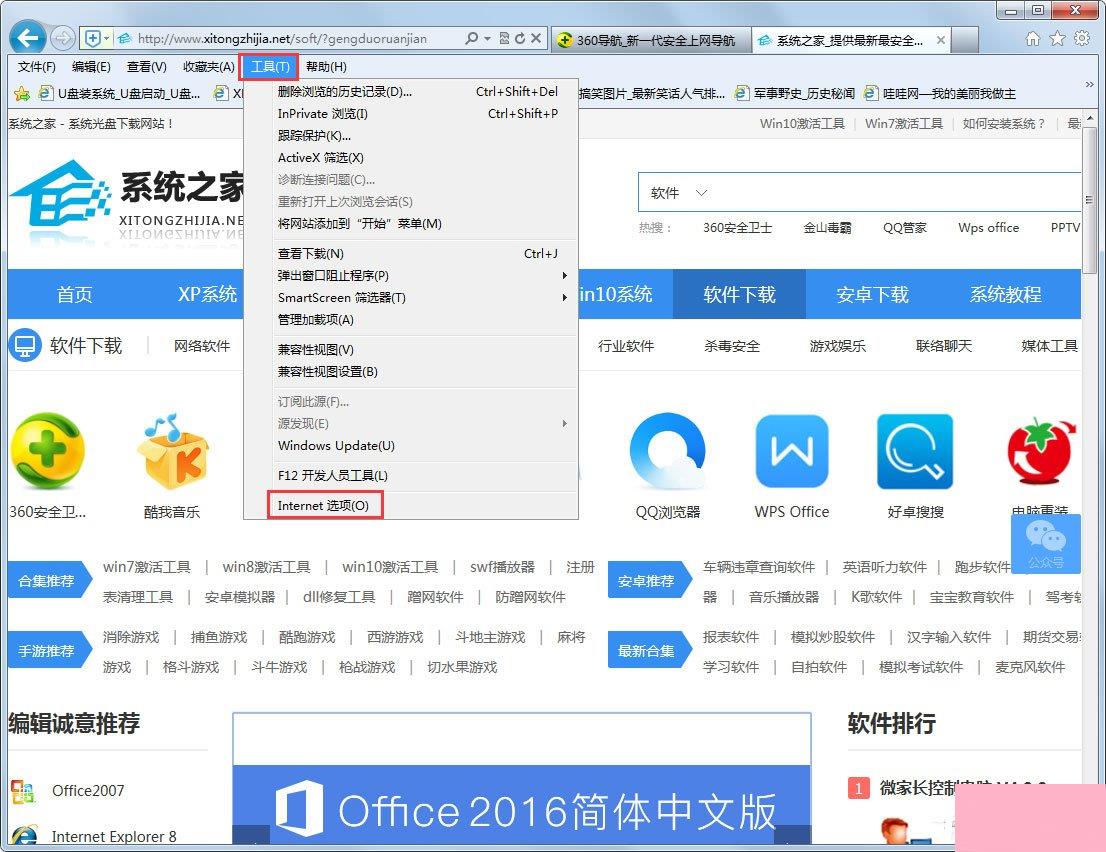
Task: Select 查看下载(N) menu entry
Action: click(411, 254)
